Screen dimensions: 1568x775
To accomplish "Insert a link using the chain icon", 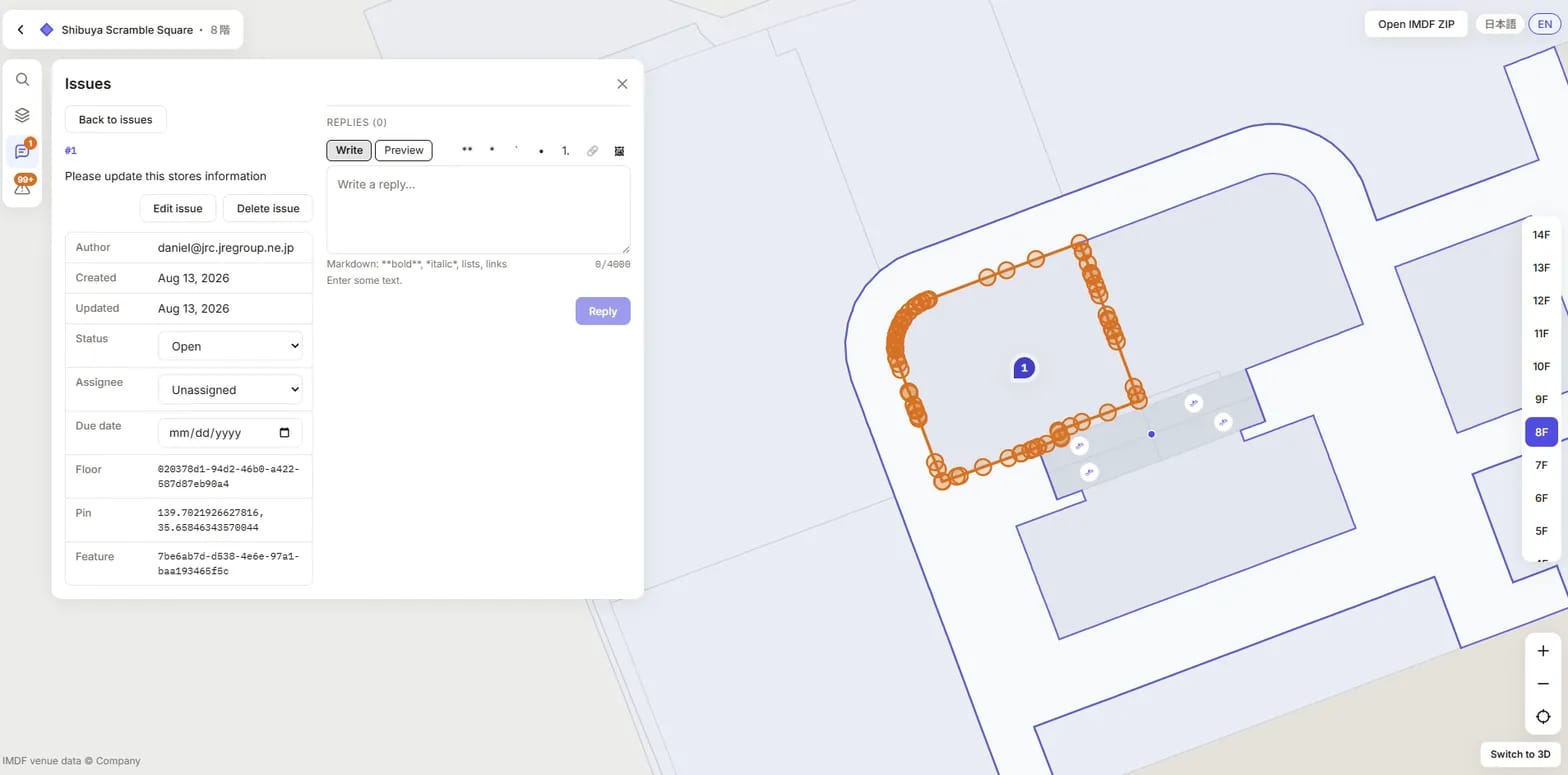I will (x=592, y=151).
